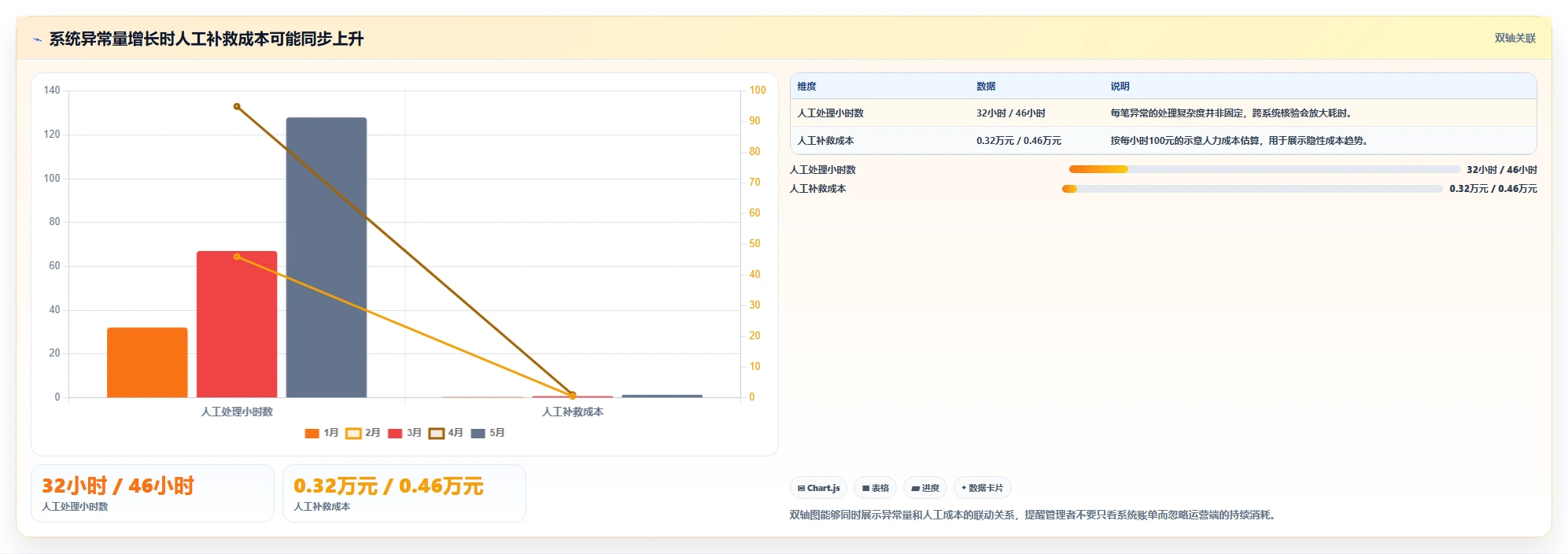Click the description starting 按每小时100元

pyautogui.click(x=1241, y=141)
